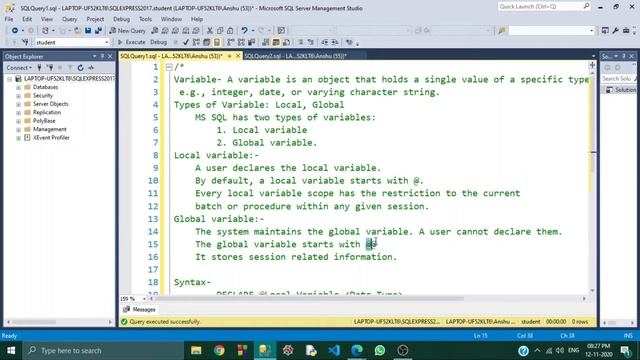Click the Disconnect plug icon in Object Explorer

(x=50, y=68)
